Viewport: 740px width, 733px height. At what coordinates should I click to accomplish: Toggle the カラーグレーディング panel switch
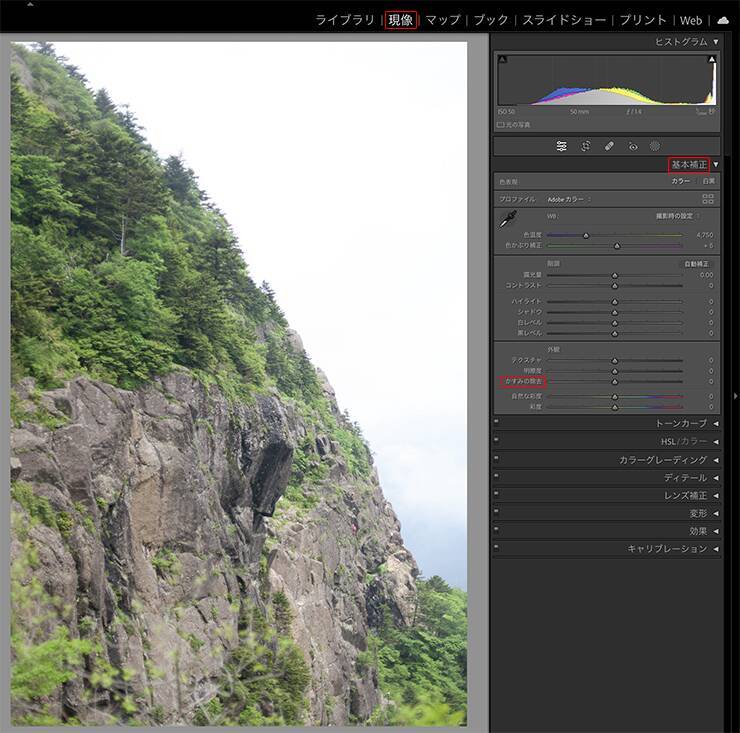(496, 457)
